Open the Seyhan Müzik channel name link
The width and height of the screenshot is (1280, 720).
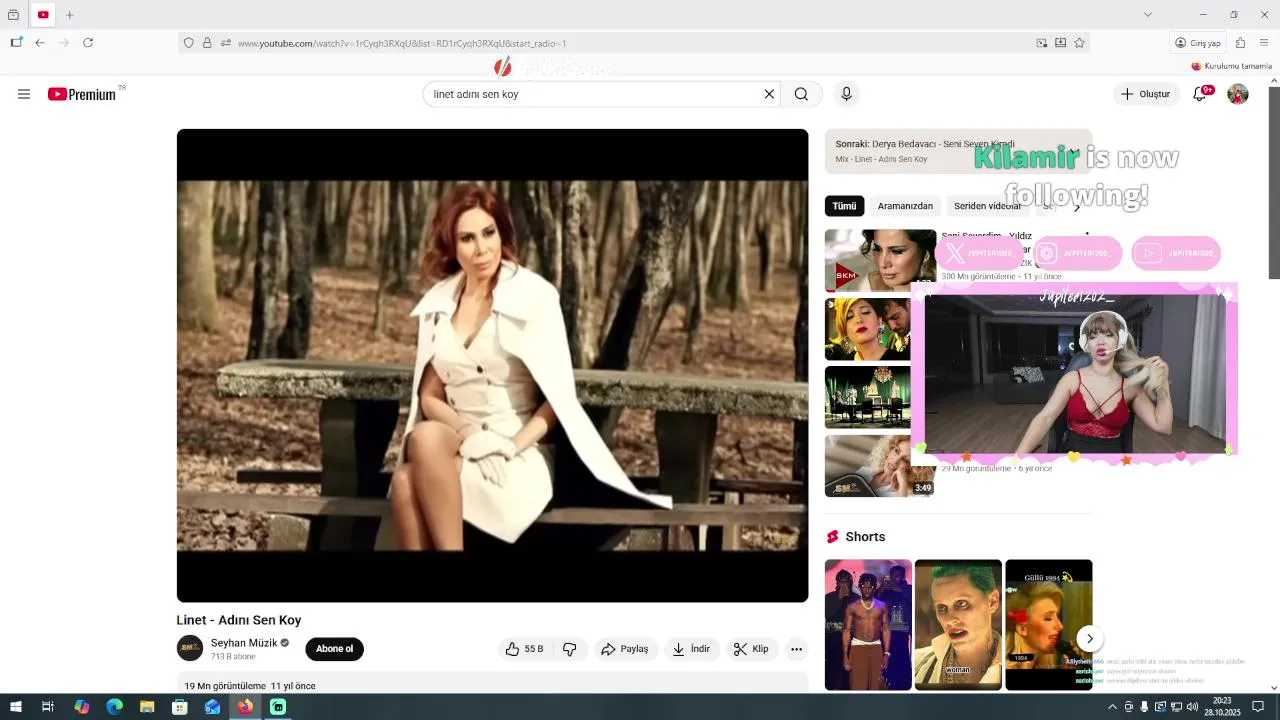[x=244, y=643]
